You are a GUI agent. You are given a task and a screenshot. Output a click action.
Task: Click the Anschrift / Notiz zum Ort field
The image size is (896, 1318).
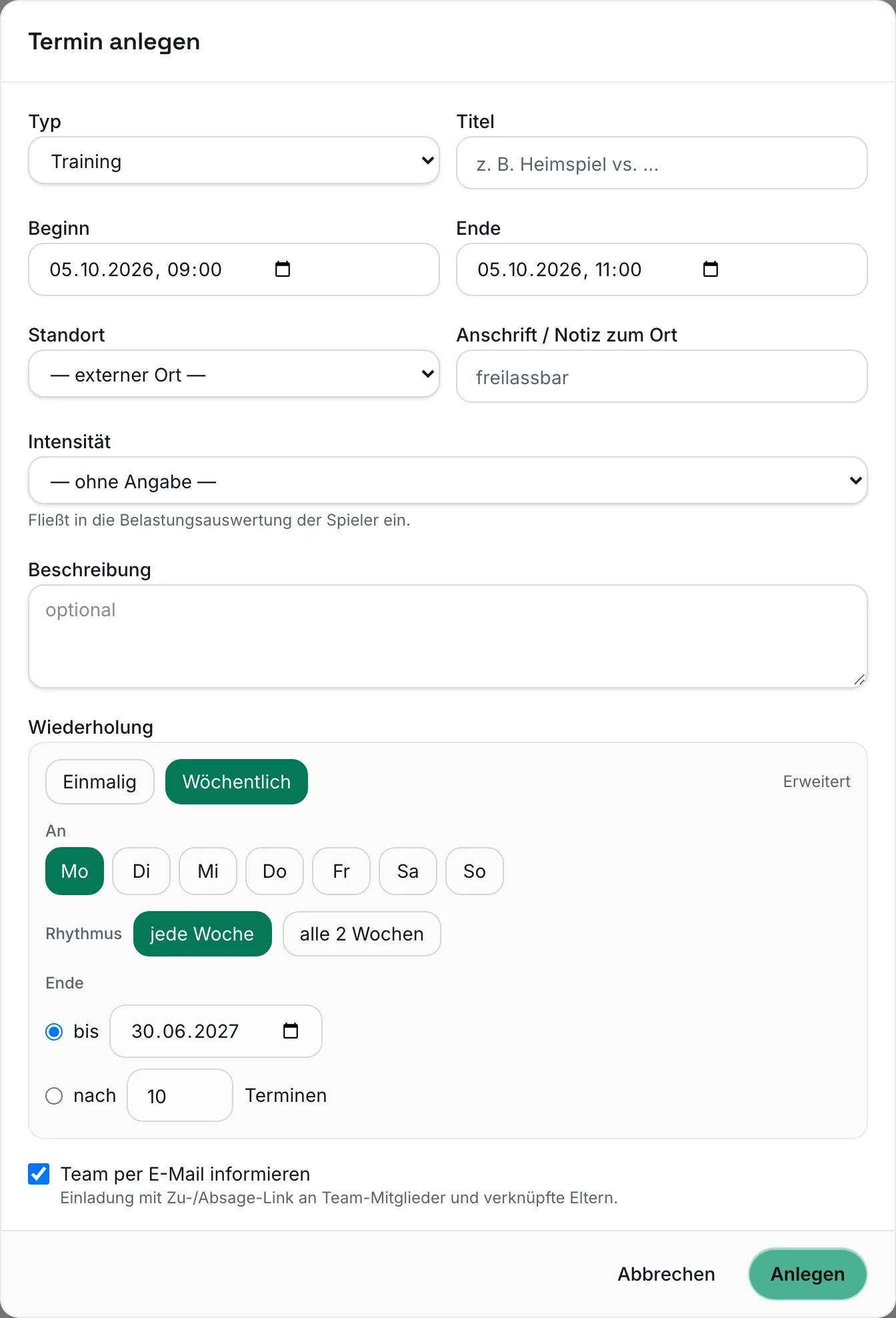[662, 377]
